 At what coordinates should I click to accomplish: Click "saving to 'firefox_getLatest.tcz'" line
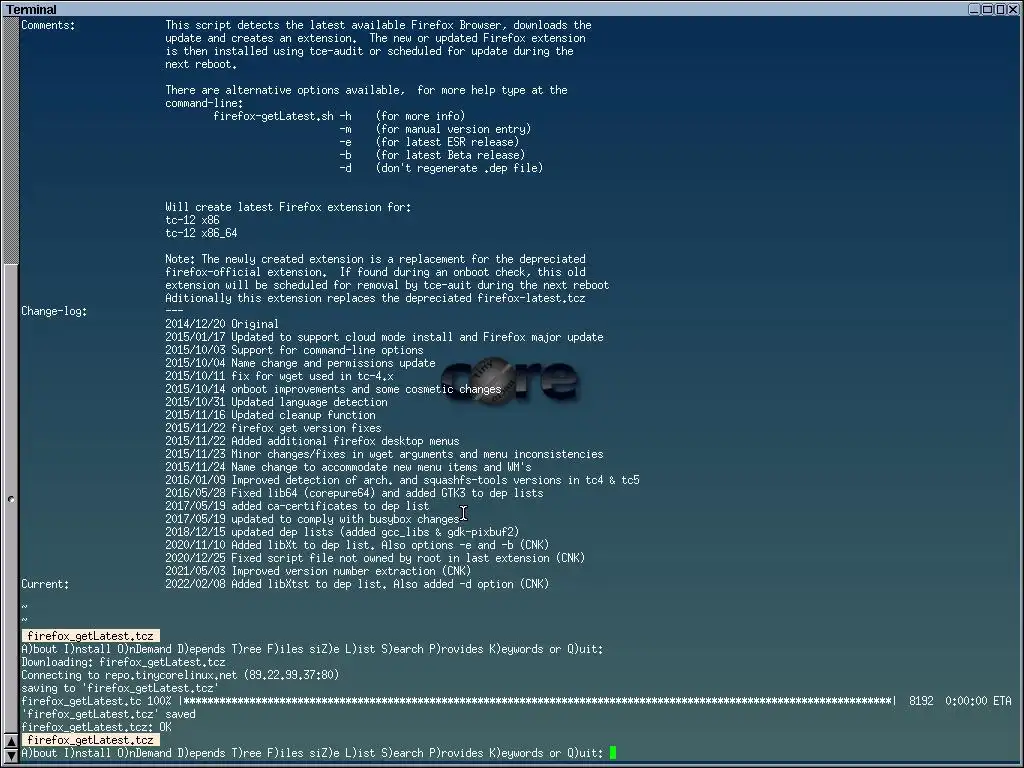pyautogui.click(x=120, y=688)
